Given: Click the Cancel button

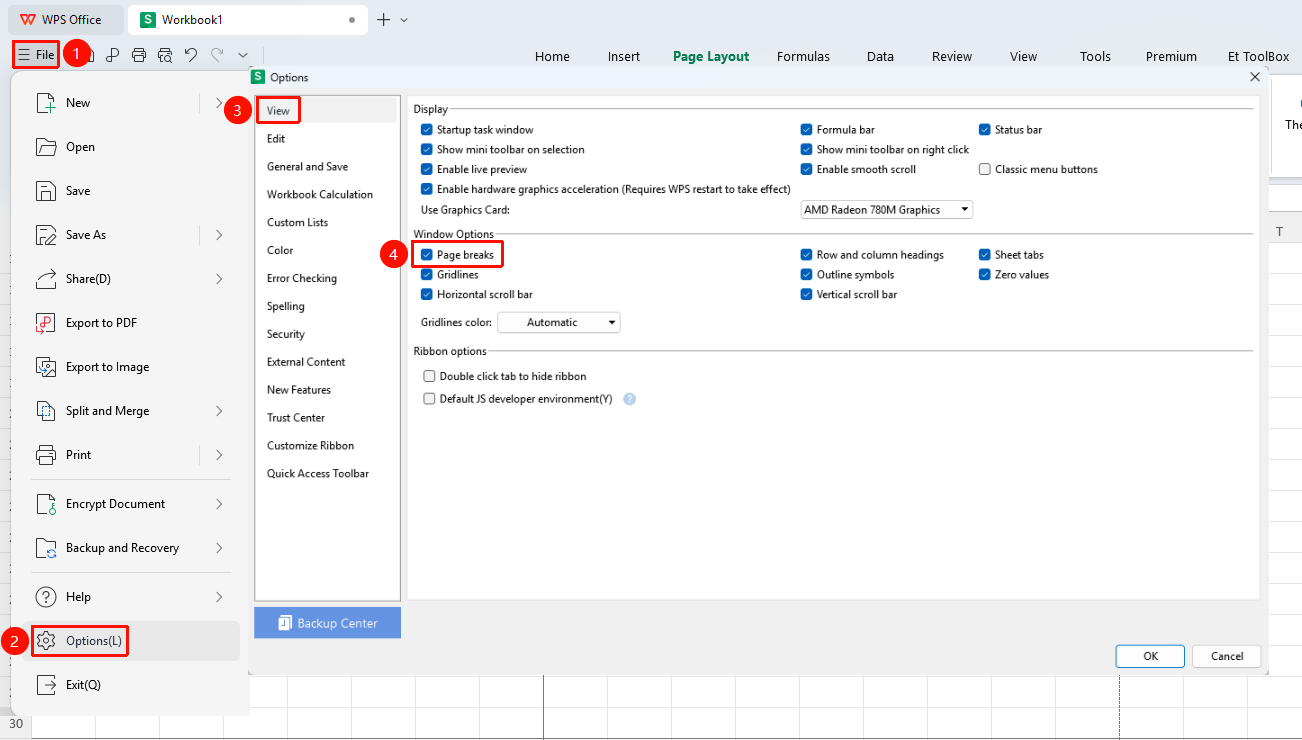Looking at the screenshot, I should click(x=1227, y=656).
